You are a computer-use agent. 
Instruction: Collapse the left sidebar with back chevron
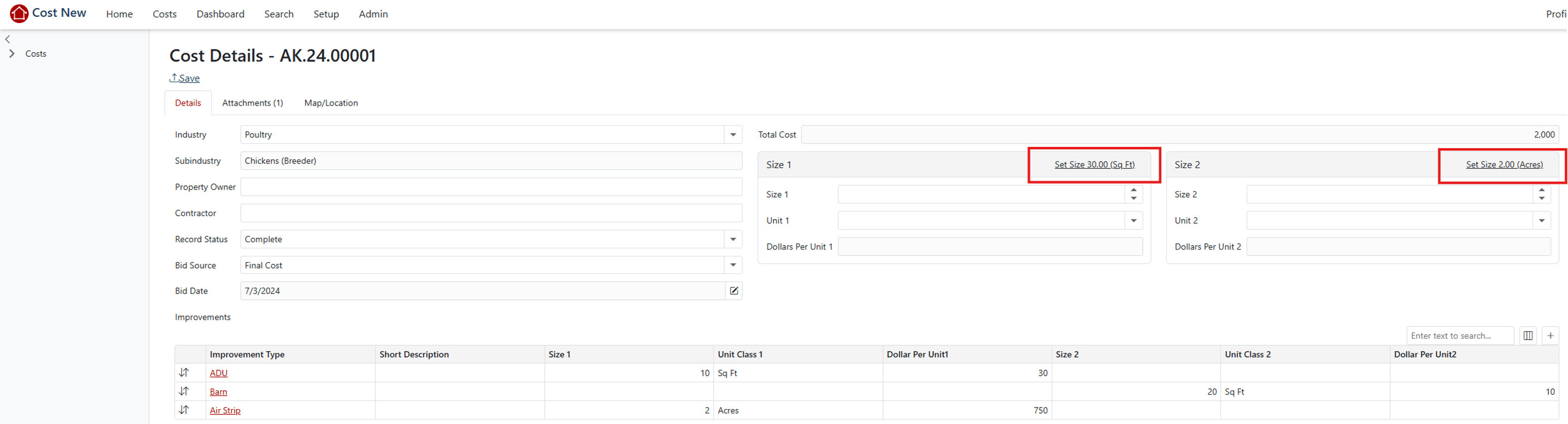click(8, 39)
